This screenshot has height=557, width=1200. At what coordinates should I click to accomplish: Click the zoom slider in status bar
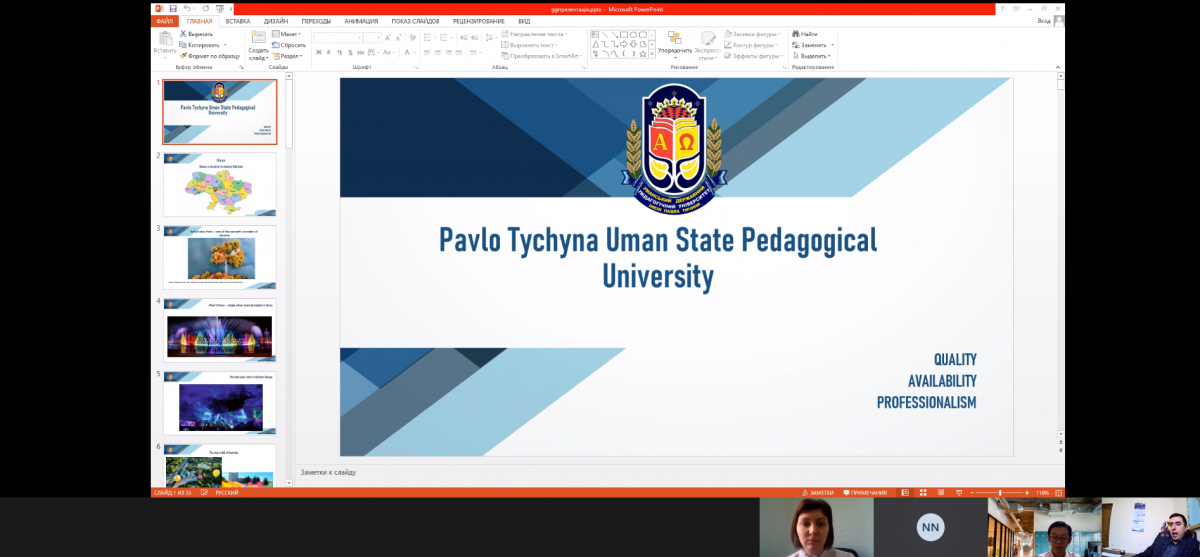point(1000,493)
